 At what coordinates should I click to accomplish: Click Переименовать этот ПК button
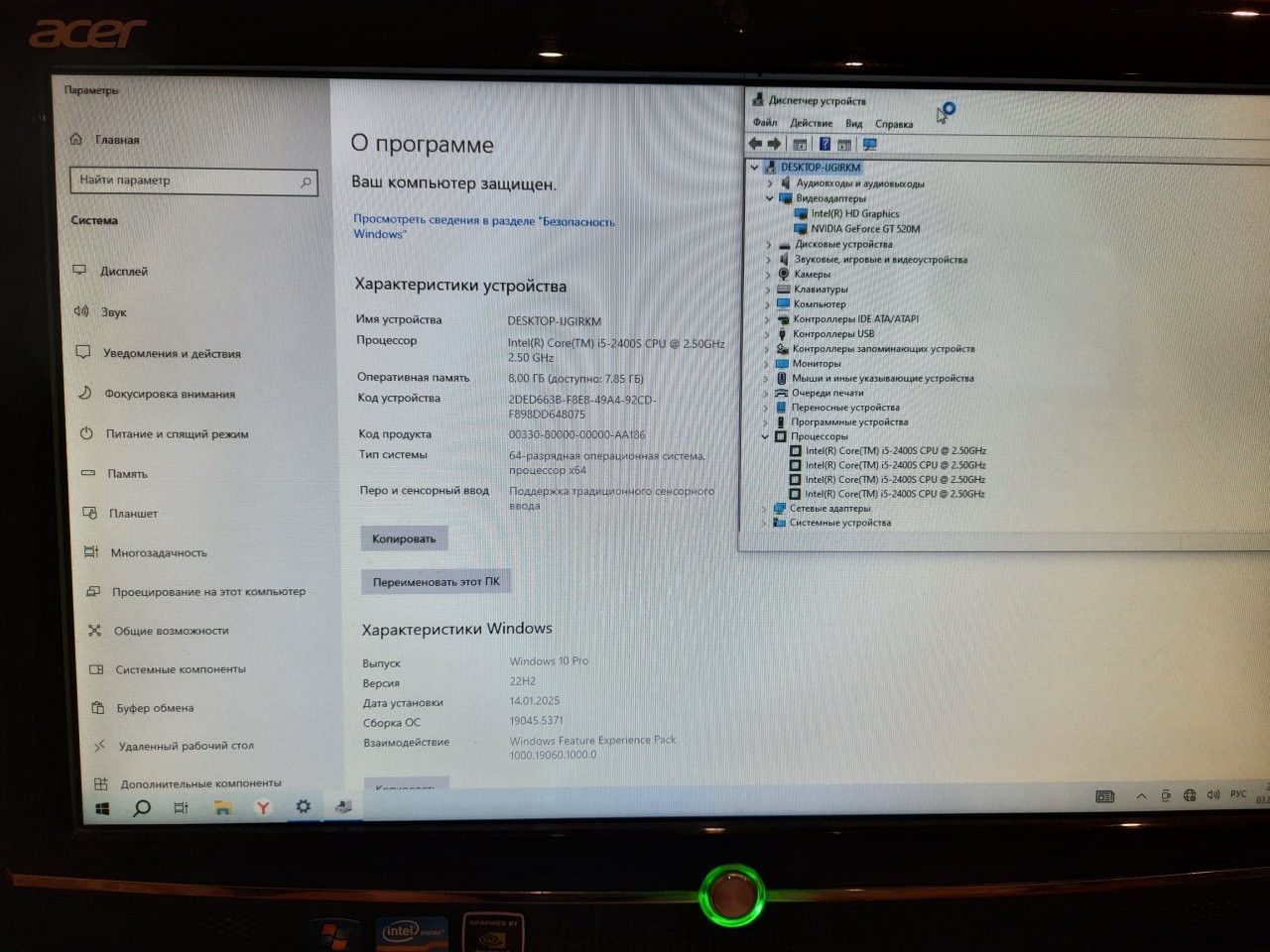(436, 582)
